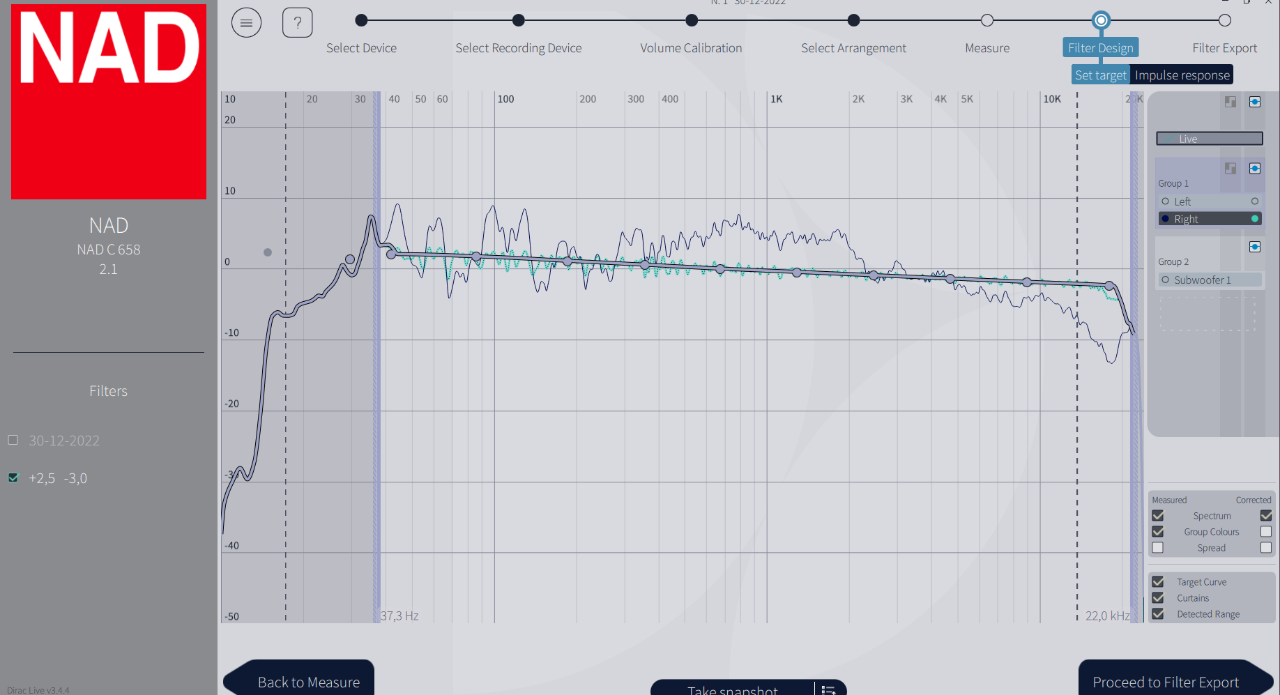Disable the Curtains checkbox

coord(1158,597)
